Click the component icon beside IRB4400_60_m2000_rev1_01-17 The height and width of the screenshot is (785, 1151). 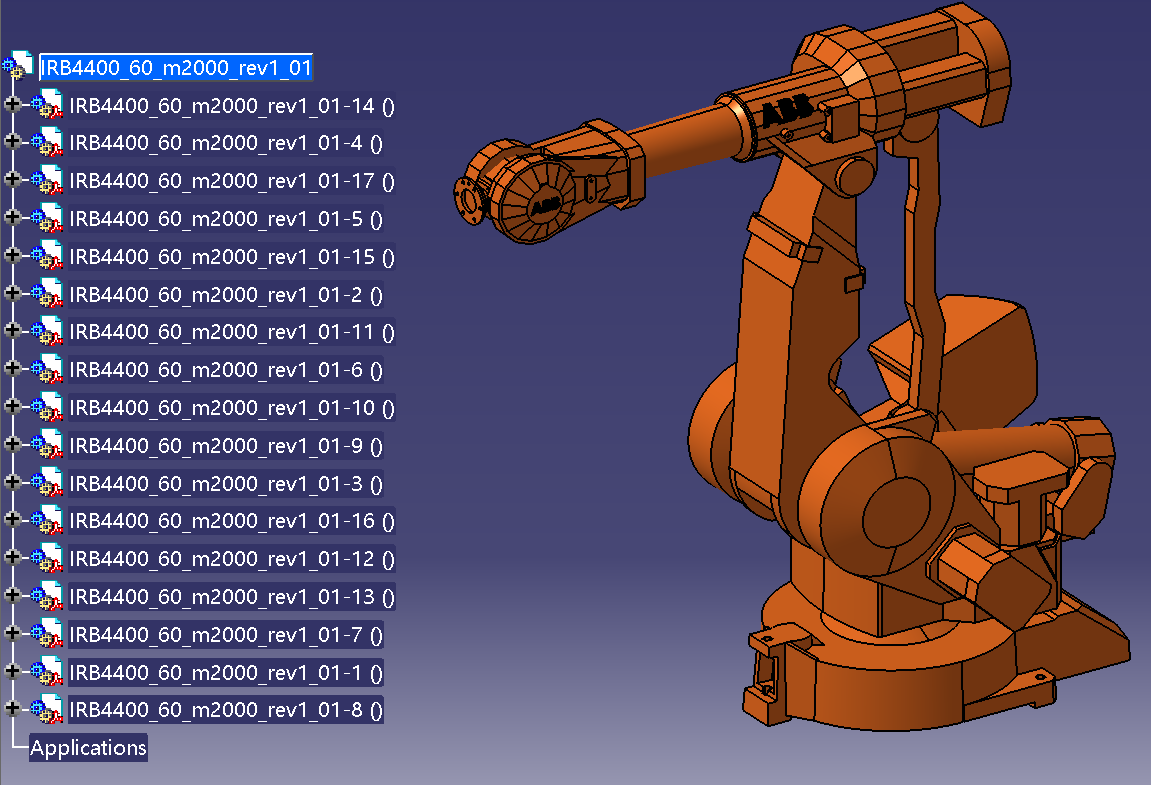point(47,181)
